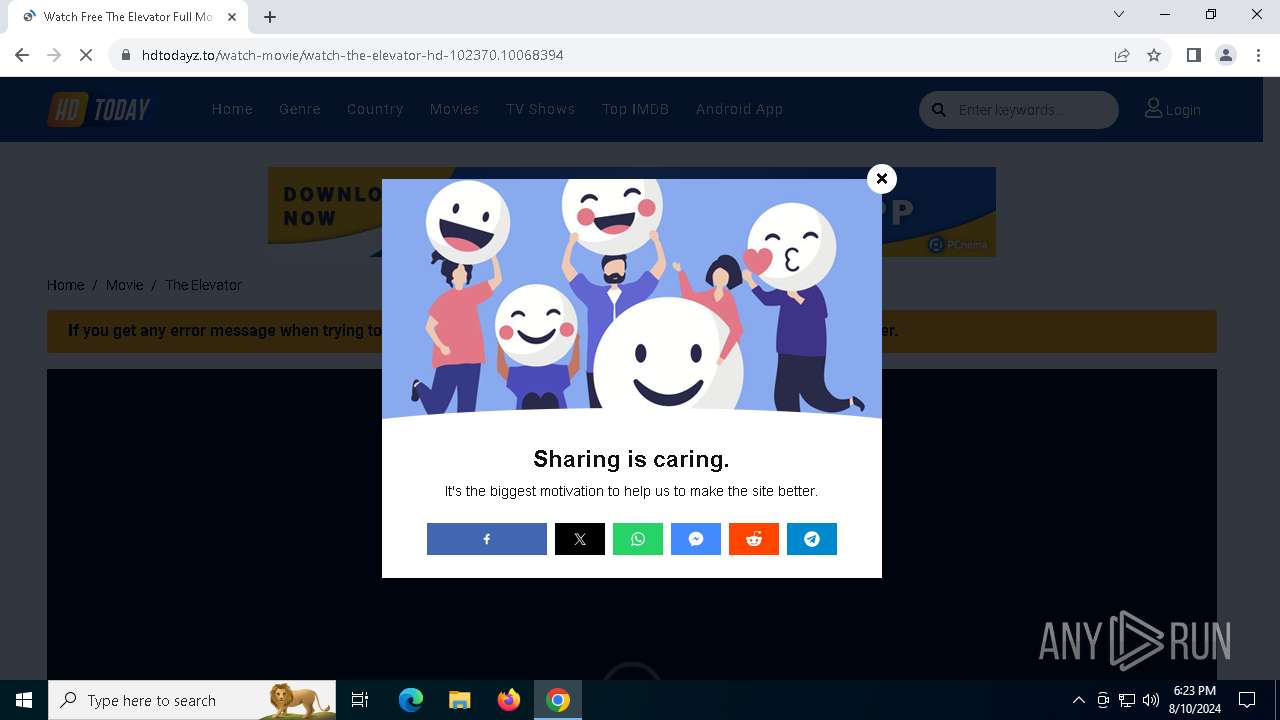The image size is (1280, 720).
Task: Select the Watch Free The Elevator tab
Action: click(x=128, y=17)
